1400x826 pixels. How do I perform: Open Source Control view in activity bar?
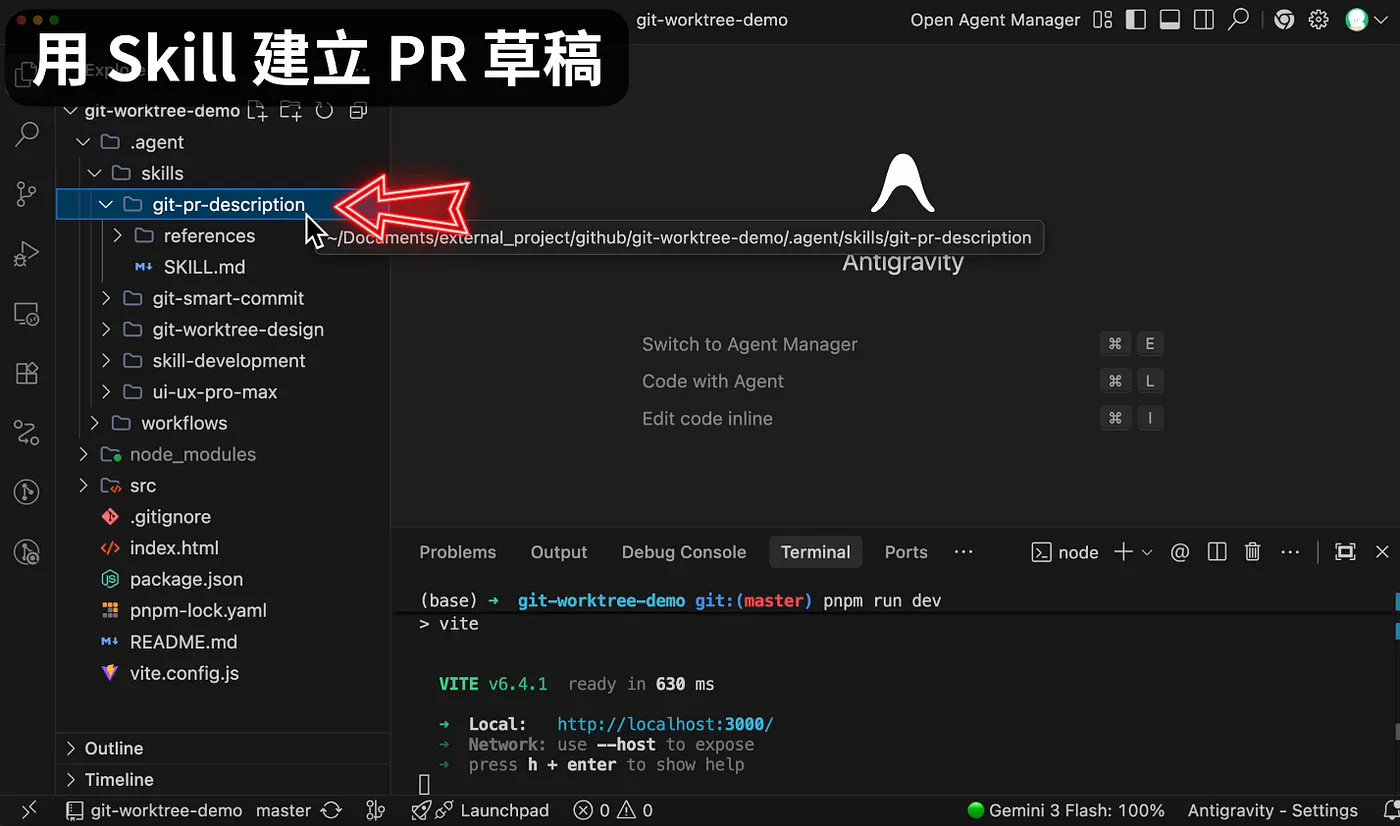click(x=27, y=194)
